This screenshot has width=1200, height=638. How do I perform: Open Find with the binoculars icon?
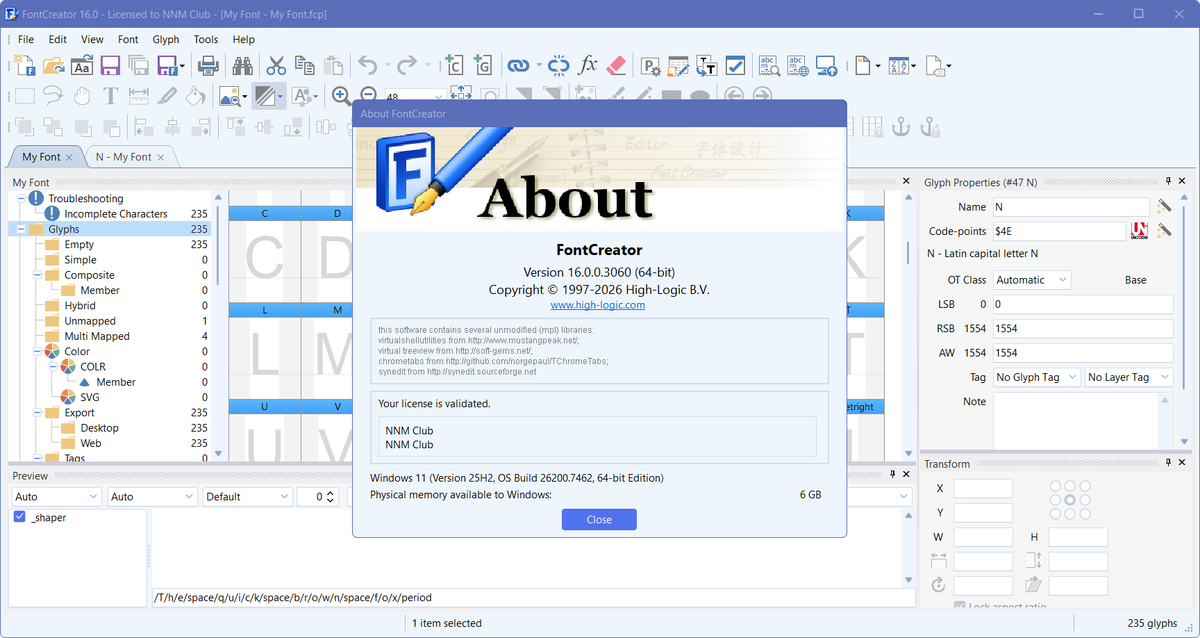[x=242, y=66]
